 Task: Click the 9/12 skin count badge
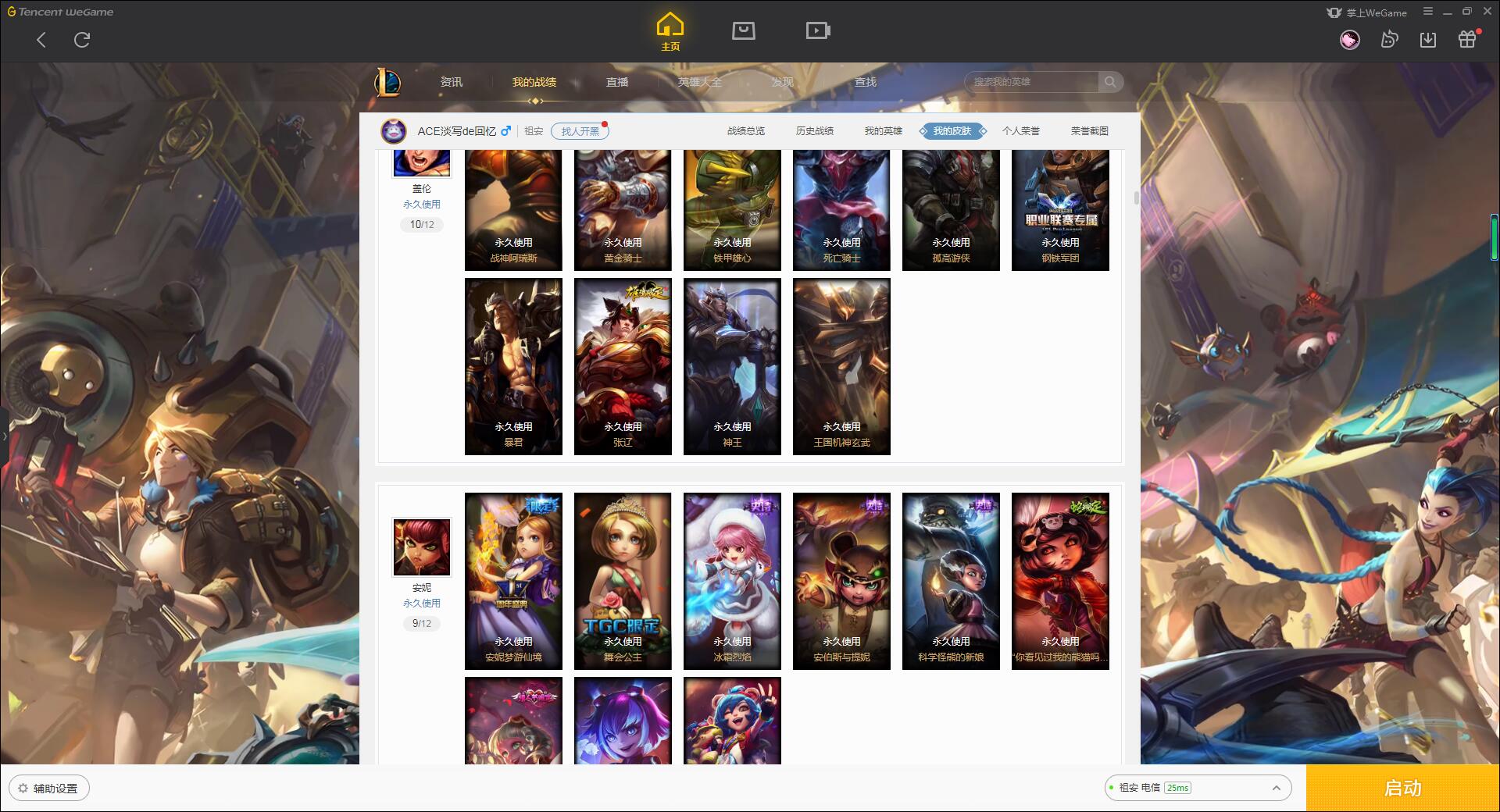coord(422,624)
